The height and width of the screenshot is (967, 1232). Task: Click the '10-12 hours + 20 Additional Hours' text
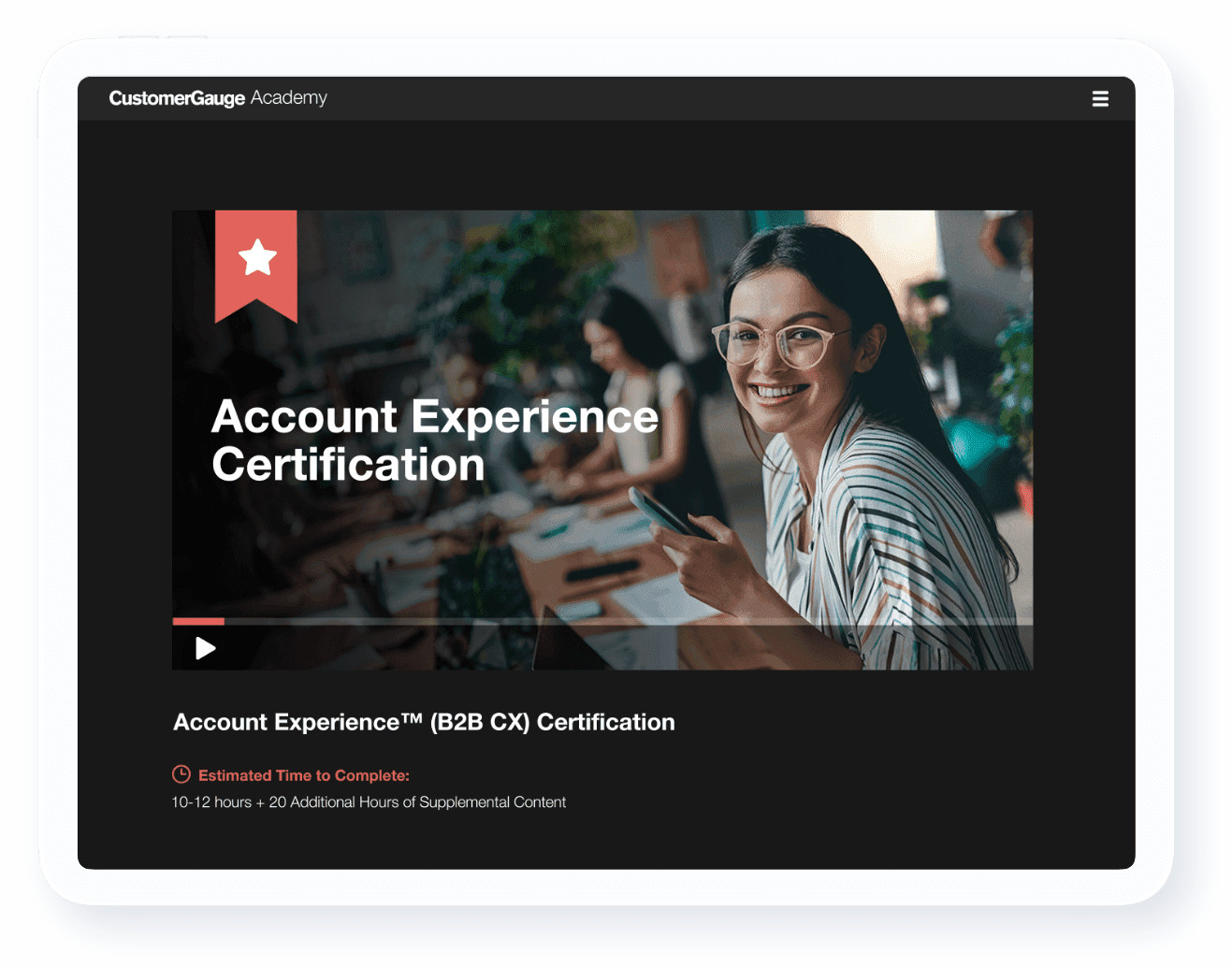[369, 802]
